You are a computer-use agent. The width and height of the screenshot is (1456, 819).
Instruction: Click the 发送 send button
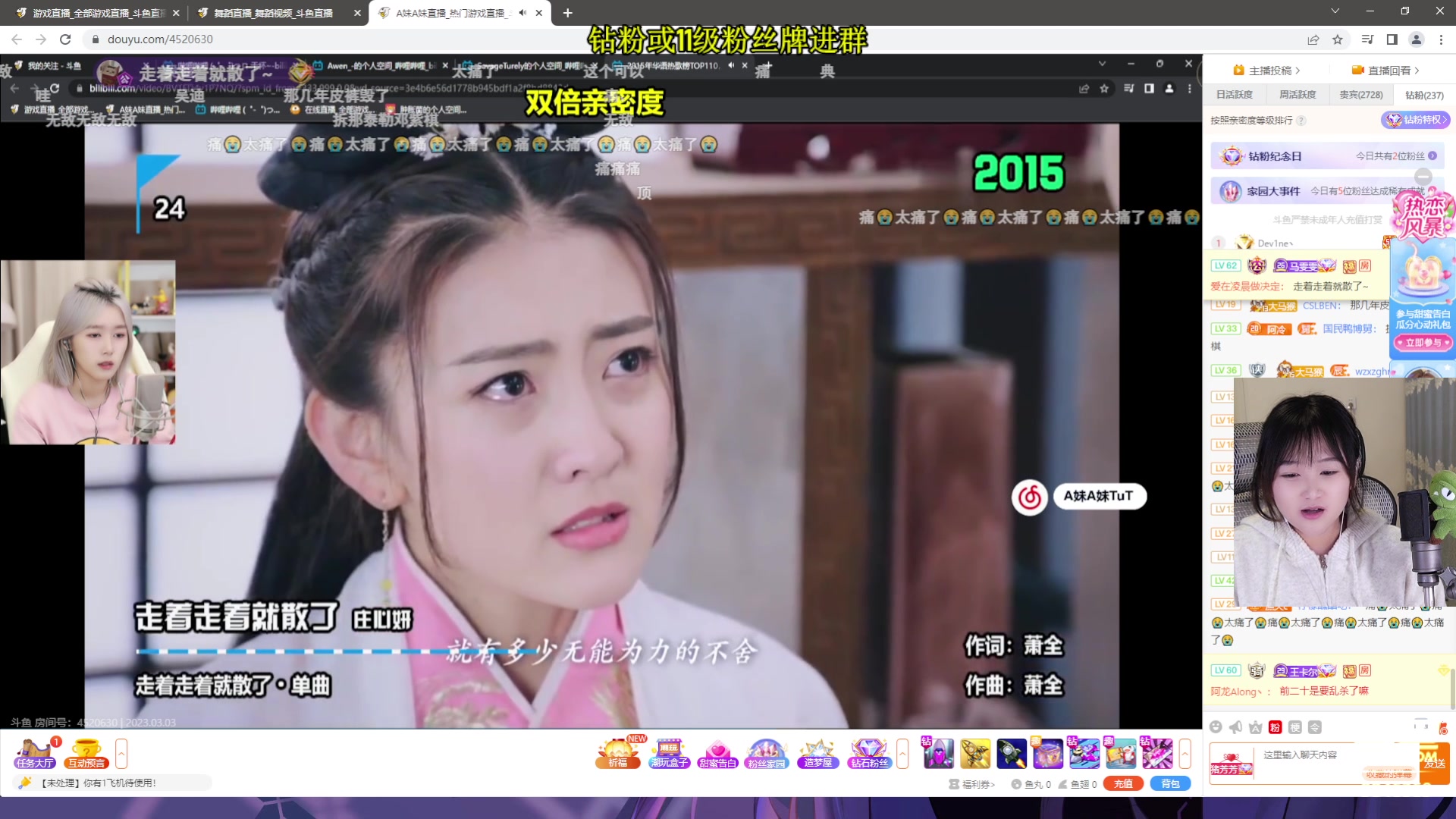point(1434,764)
